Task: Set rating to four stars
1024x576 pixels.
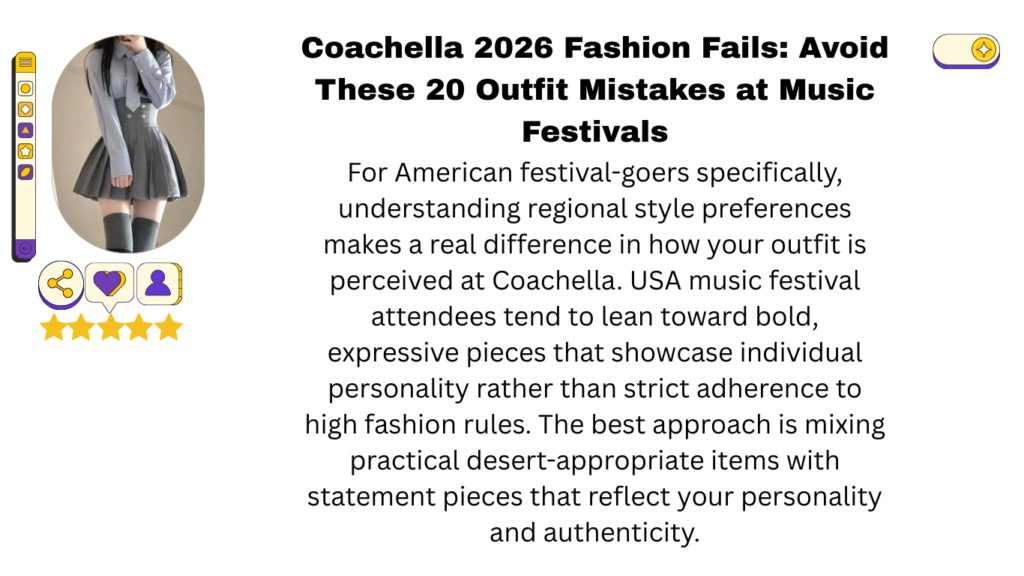Action: click(x=139, y=327)
